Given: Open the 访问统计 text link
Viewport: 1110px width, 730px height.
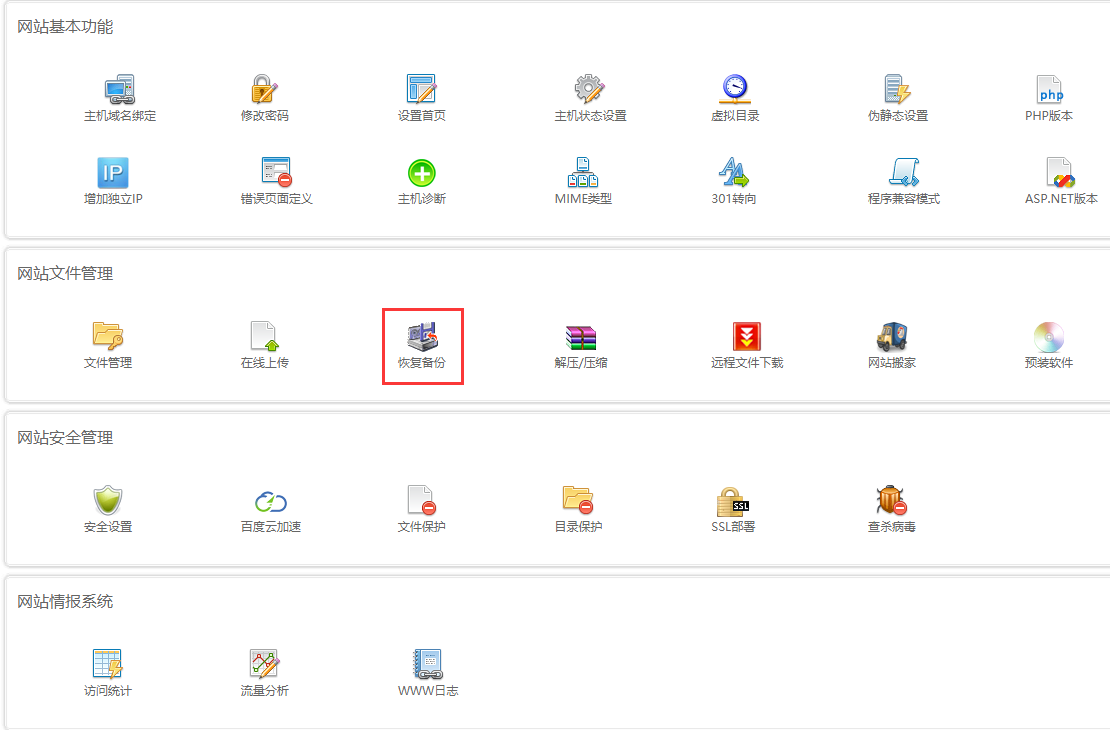Looking at the screenshot, I should 107,691.
